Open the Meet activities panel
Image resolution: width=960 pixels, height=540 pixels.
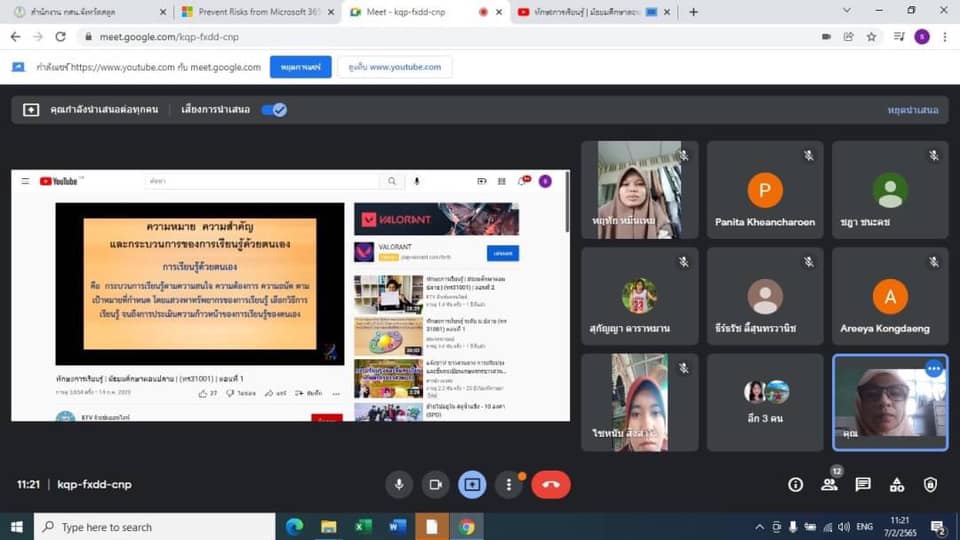point(897,484)
